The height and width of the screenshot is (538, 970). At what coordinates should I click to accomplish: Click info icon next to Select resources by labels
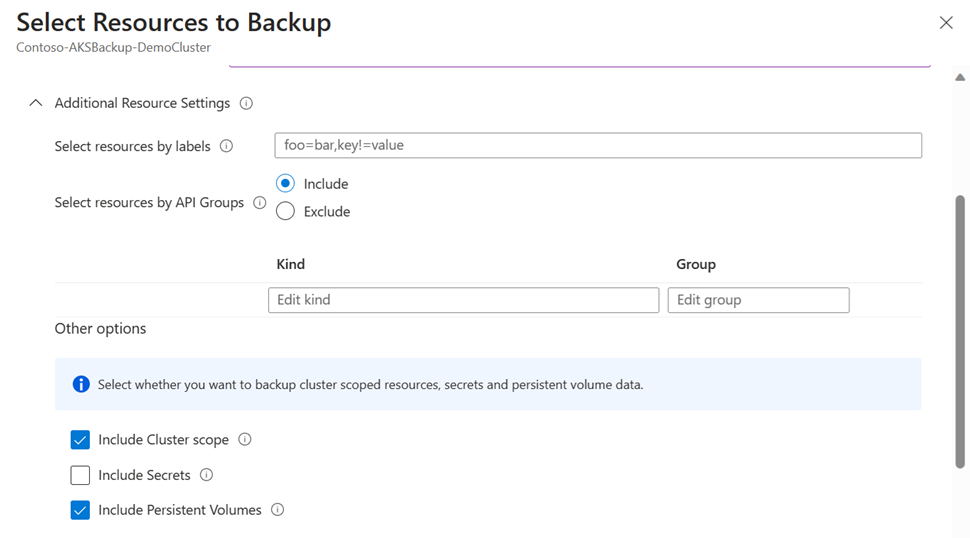tap(226, 146)
